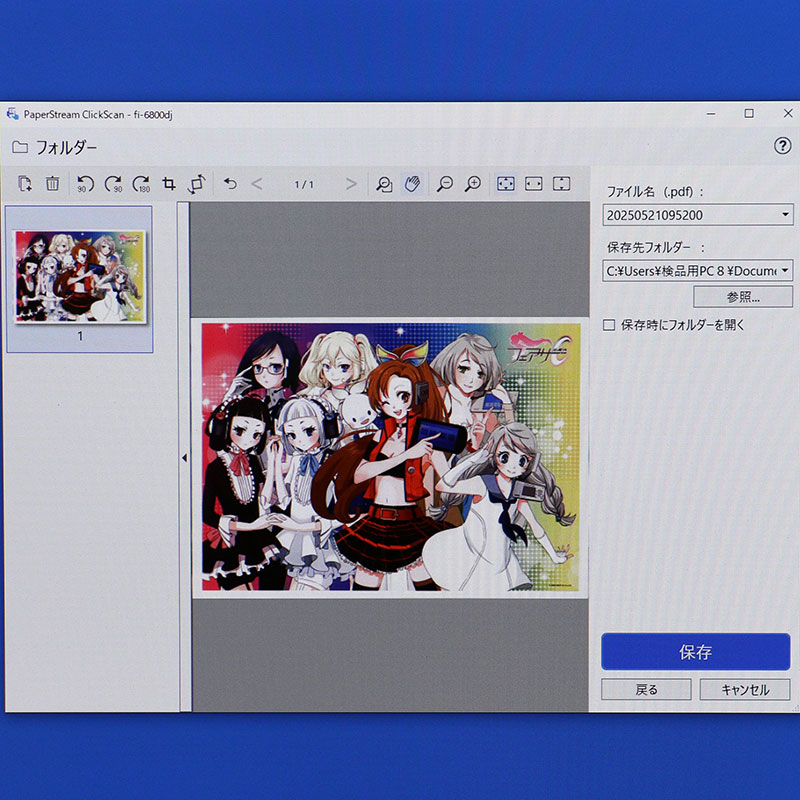Activate the crop tool
The height and width of the screenshot is (800, 800).
point(171,185)
